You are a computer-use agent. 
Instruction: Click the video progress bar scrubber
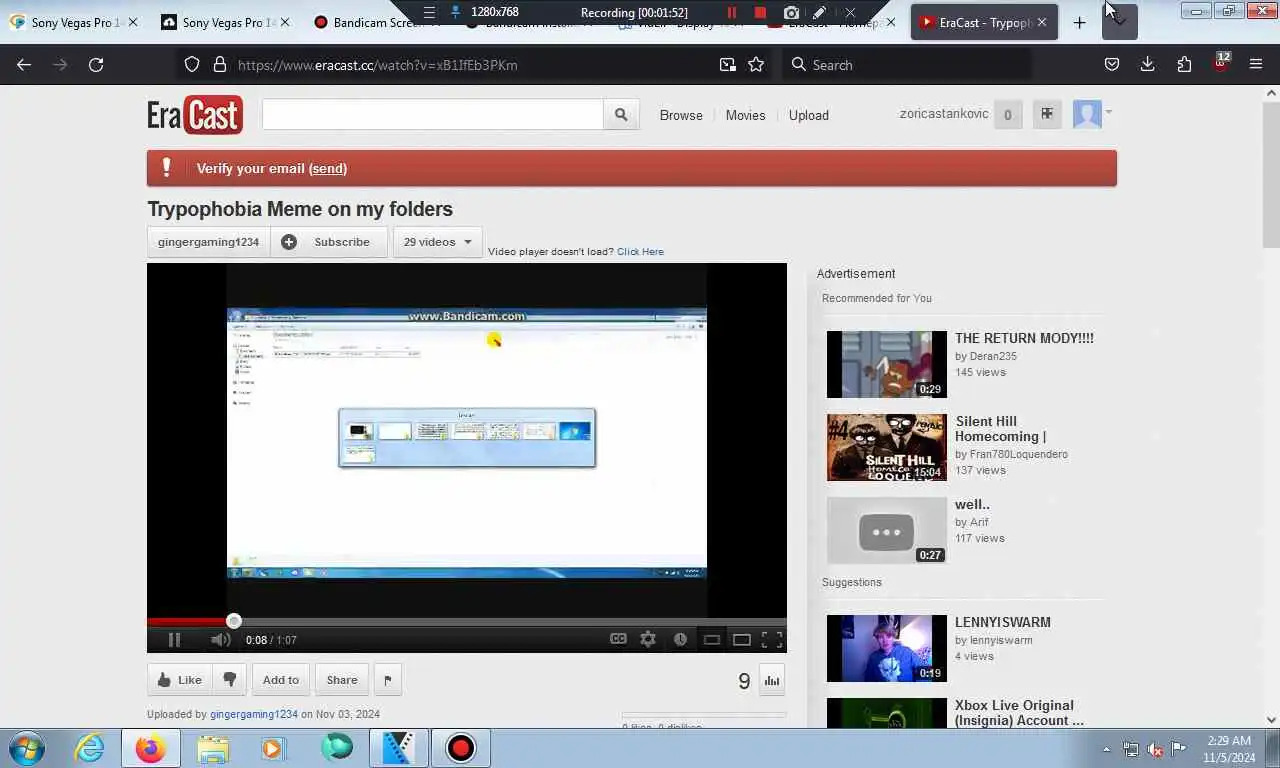click(x=234, y=621)
